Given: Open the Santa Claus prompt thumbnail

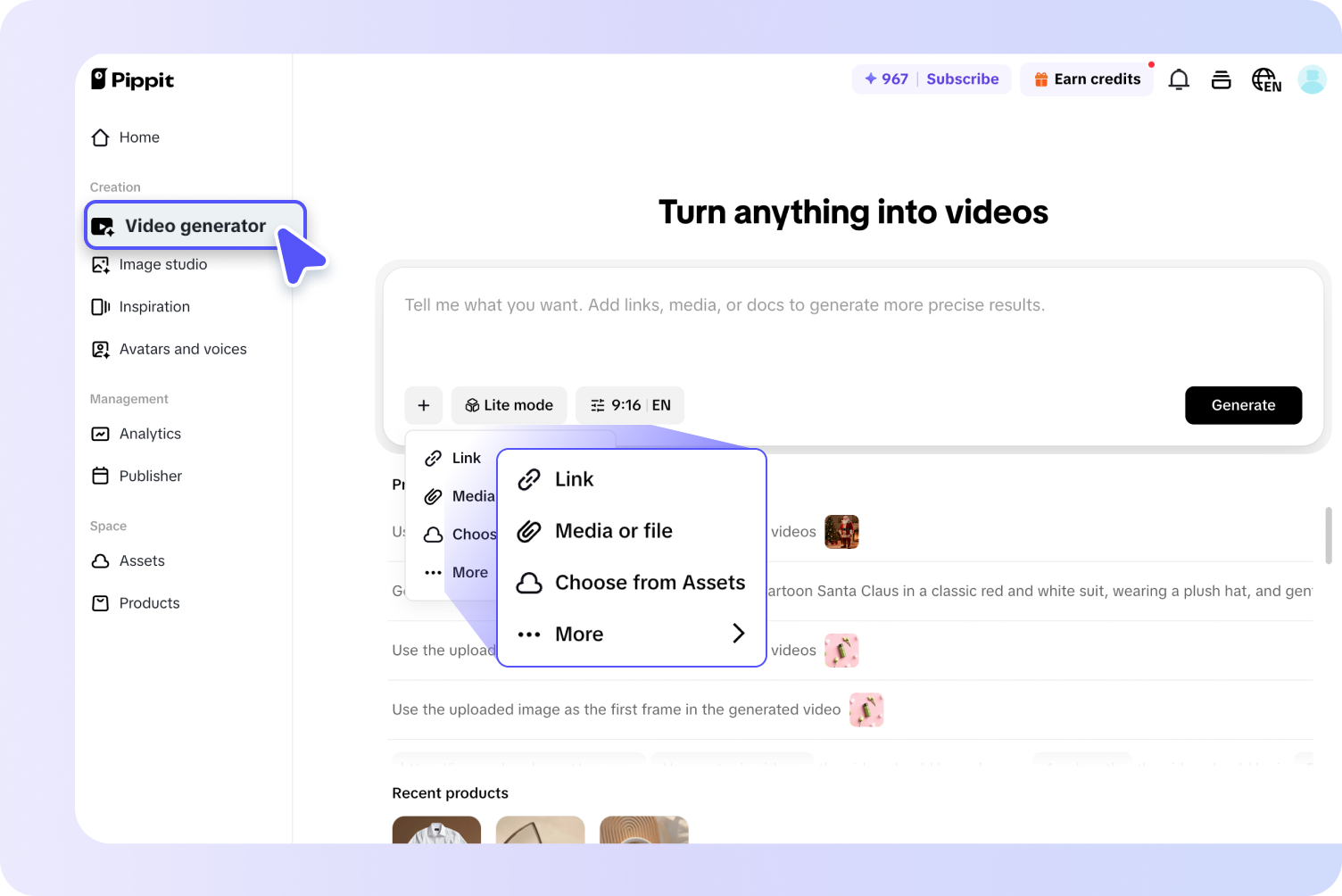Looking at the screenshot, I should point(841,531).
